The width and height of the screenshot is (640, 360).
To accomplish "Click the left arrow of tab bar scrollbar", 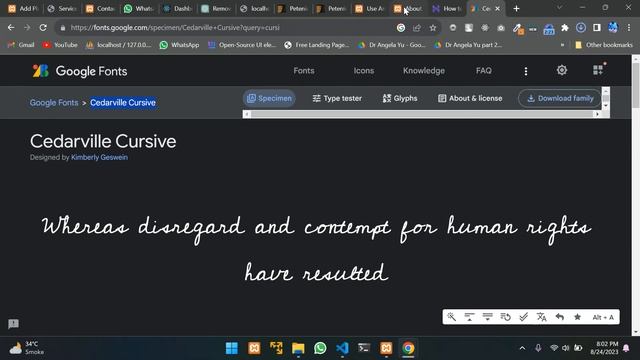I will click(247, 114).
